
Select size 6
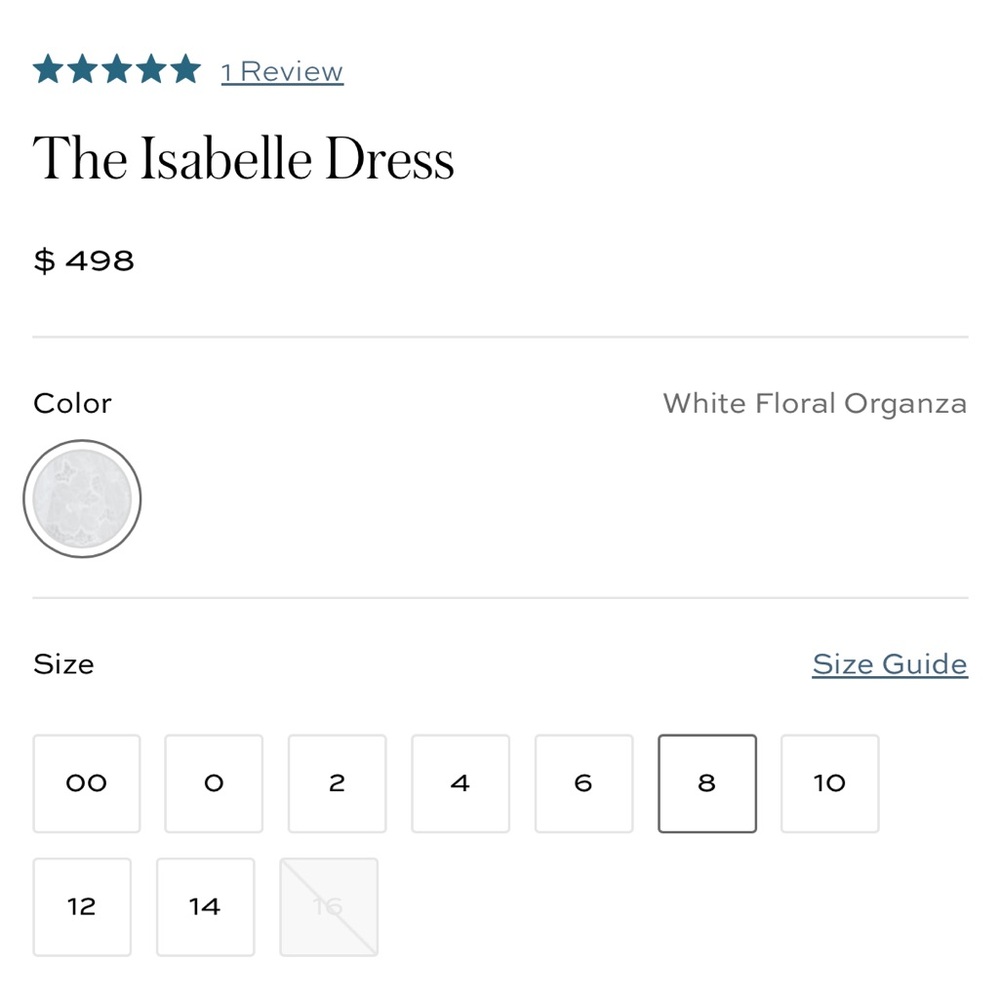584,783
